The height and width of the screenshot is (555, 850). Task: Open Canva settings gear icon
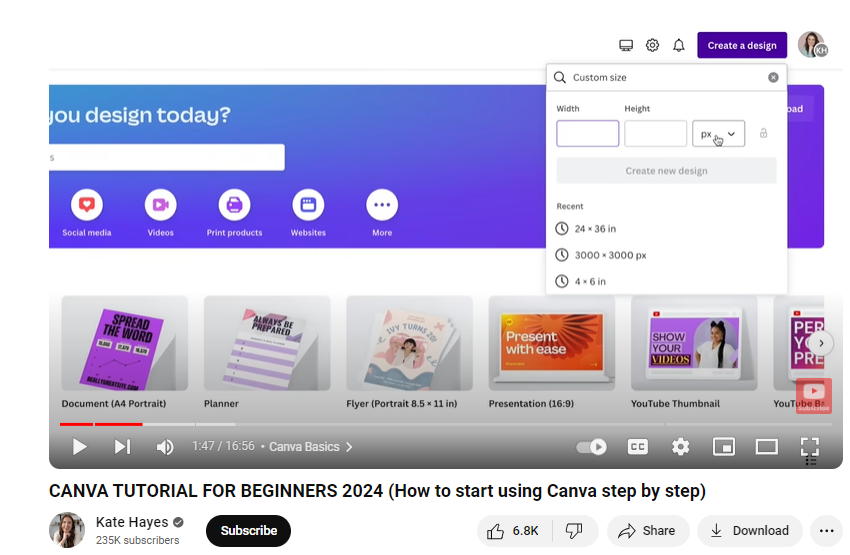[x=652, y=46]
